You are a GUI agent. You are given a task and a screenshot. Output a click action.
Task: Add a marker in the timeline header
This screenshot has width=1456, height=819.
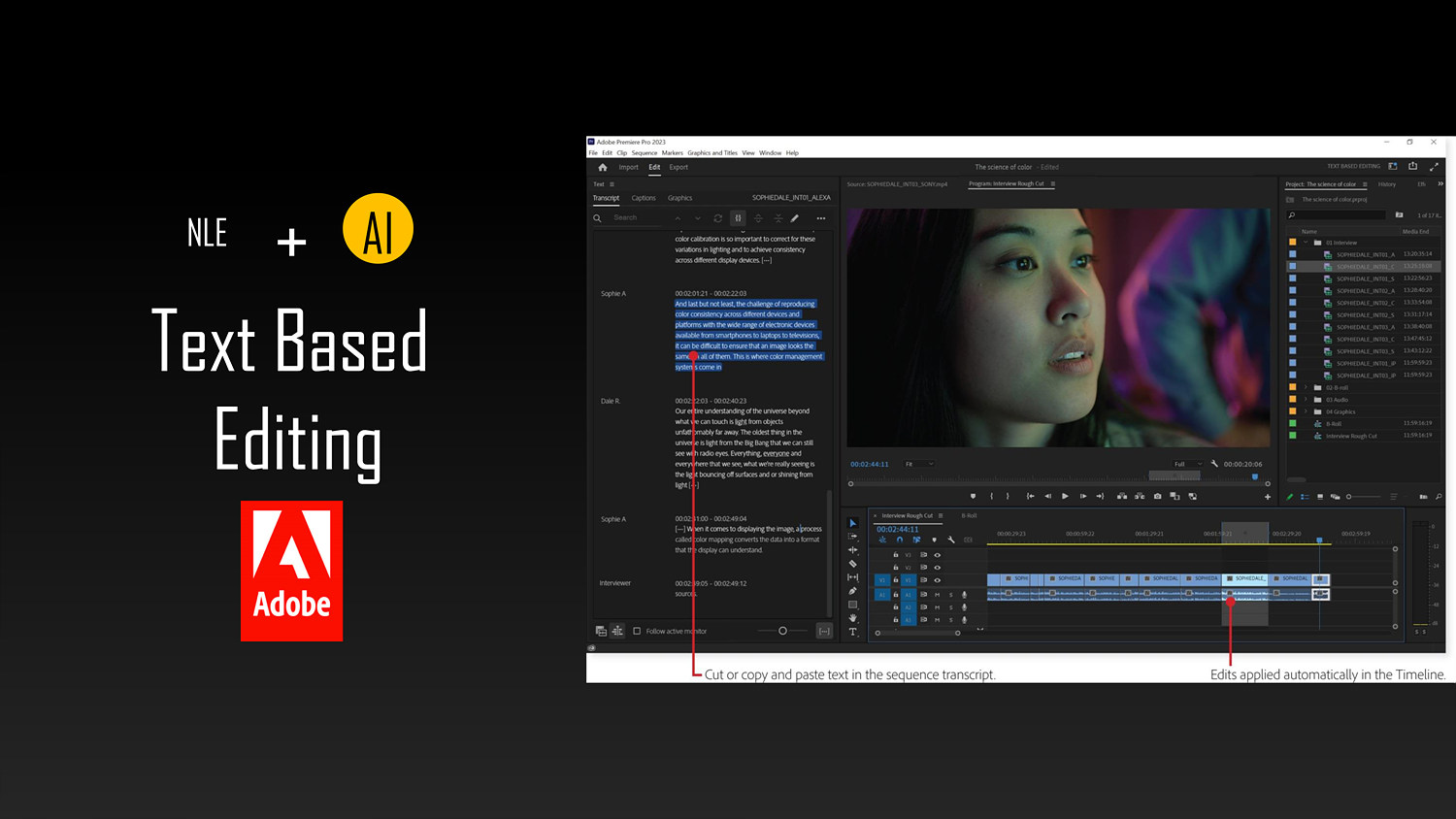pyautogui.click(x=934, y=540)
